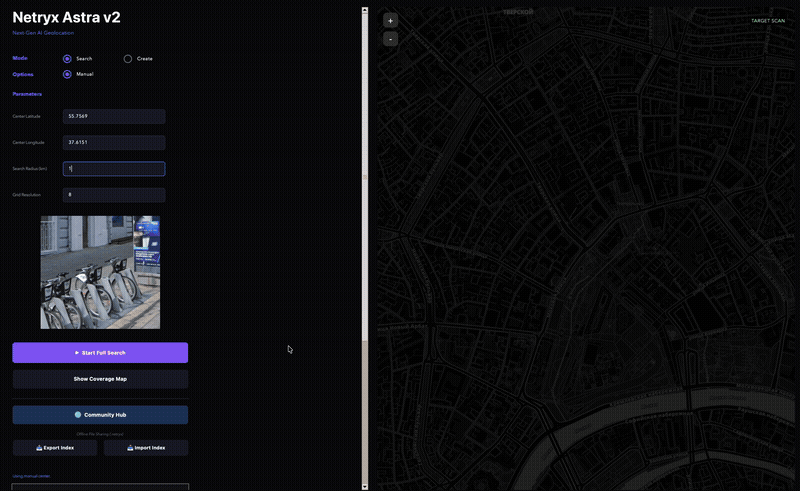Viewport: 800px width, 491px height.
Task: Click the Next-Gen AI Geolocation subtitle
Action: click(x=43, y=33)
